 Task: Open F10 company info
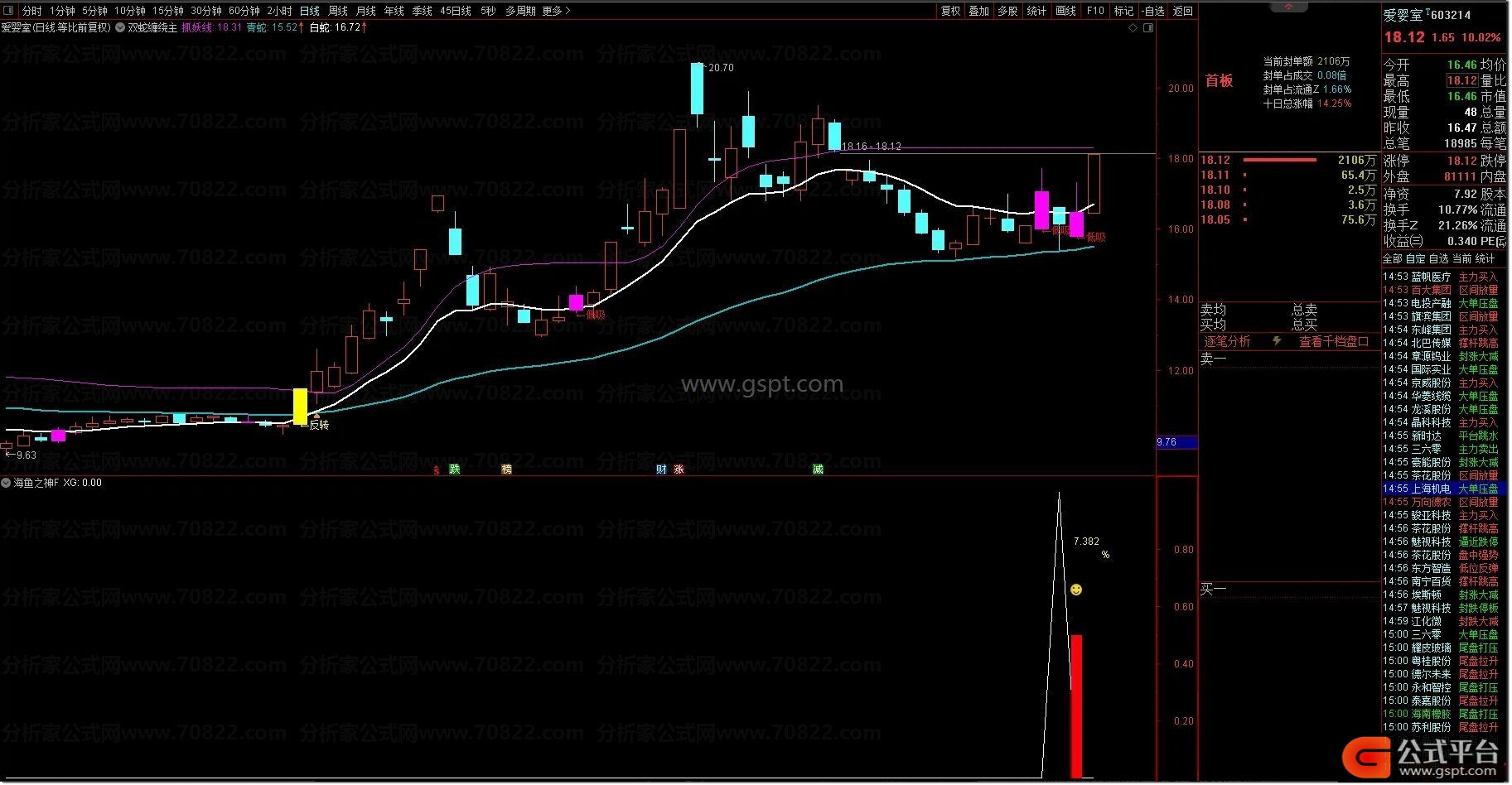(x=1095, y=11)
